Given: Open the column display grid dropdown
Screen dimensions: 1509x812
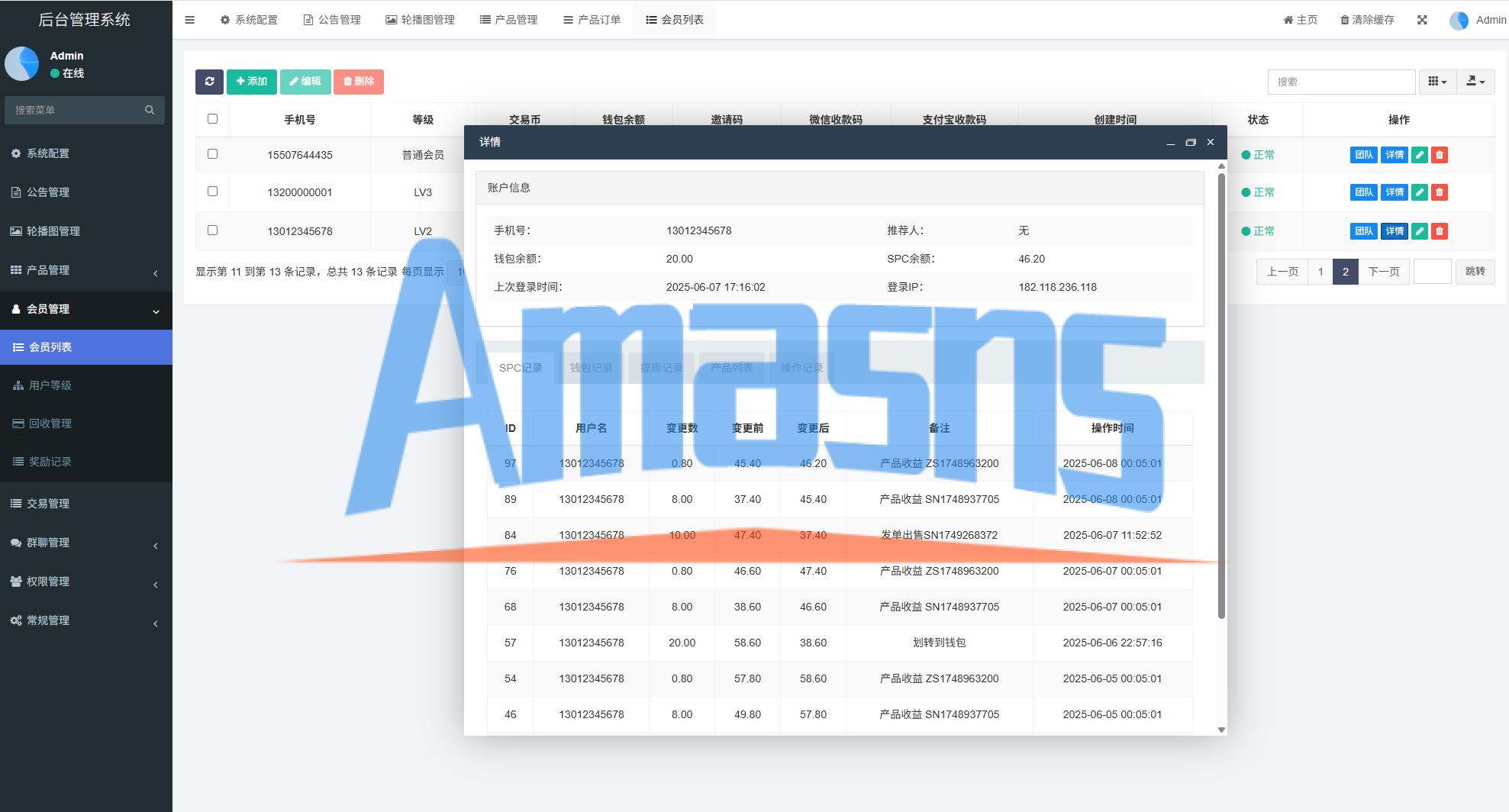Looking at the screenshot, I should (1437, 82).
